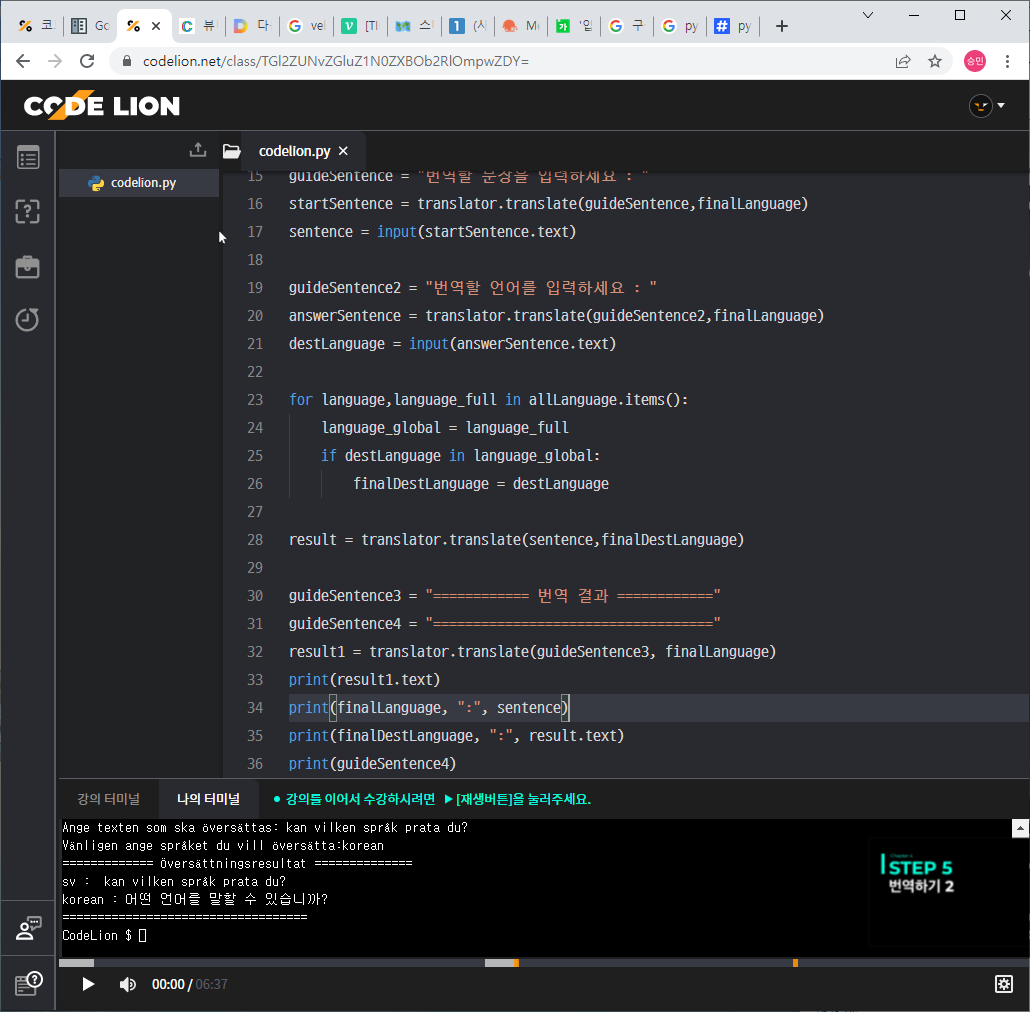The image size is (1030, 1012).
Task: Open the briefcase sidebar icon
Action: 28,267
